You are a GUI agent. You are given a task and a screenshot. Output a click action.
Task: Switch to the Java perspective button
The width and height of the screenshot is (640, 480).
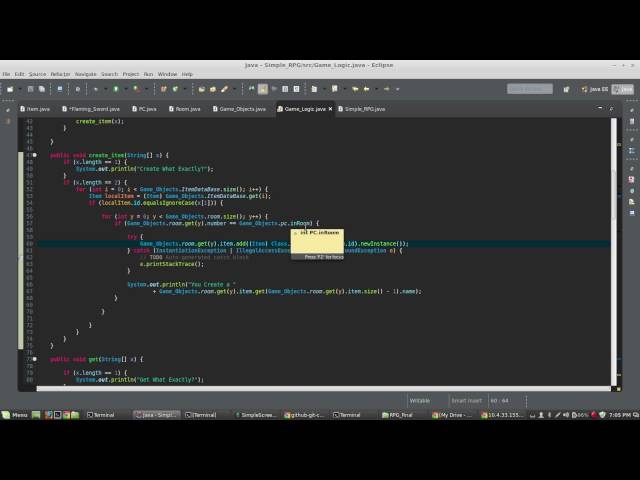pyautogui.click(x=623, y=89)
